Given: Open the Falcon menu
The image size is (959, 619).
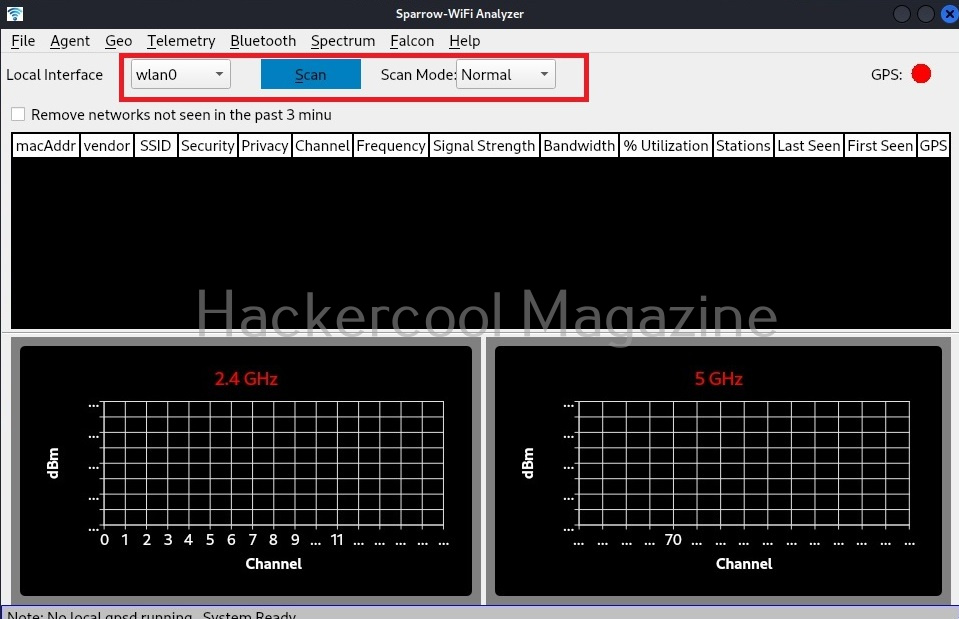Looking at the screenshot, I should 412,41.
